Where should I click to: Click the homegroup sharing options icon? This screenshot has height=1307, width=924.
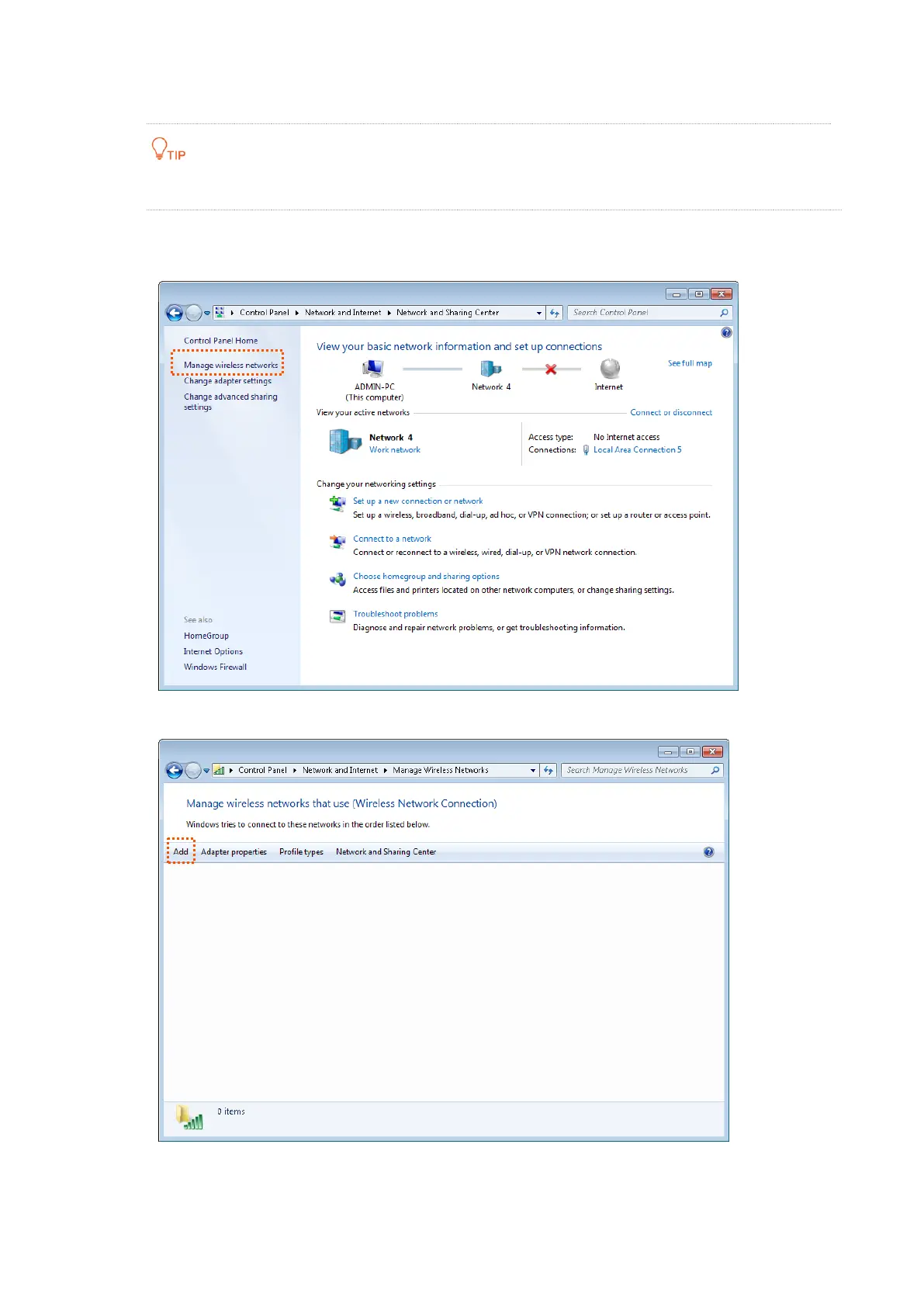coord(337,579)
